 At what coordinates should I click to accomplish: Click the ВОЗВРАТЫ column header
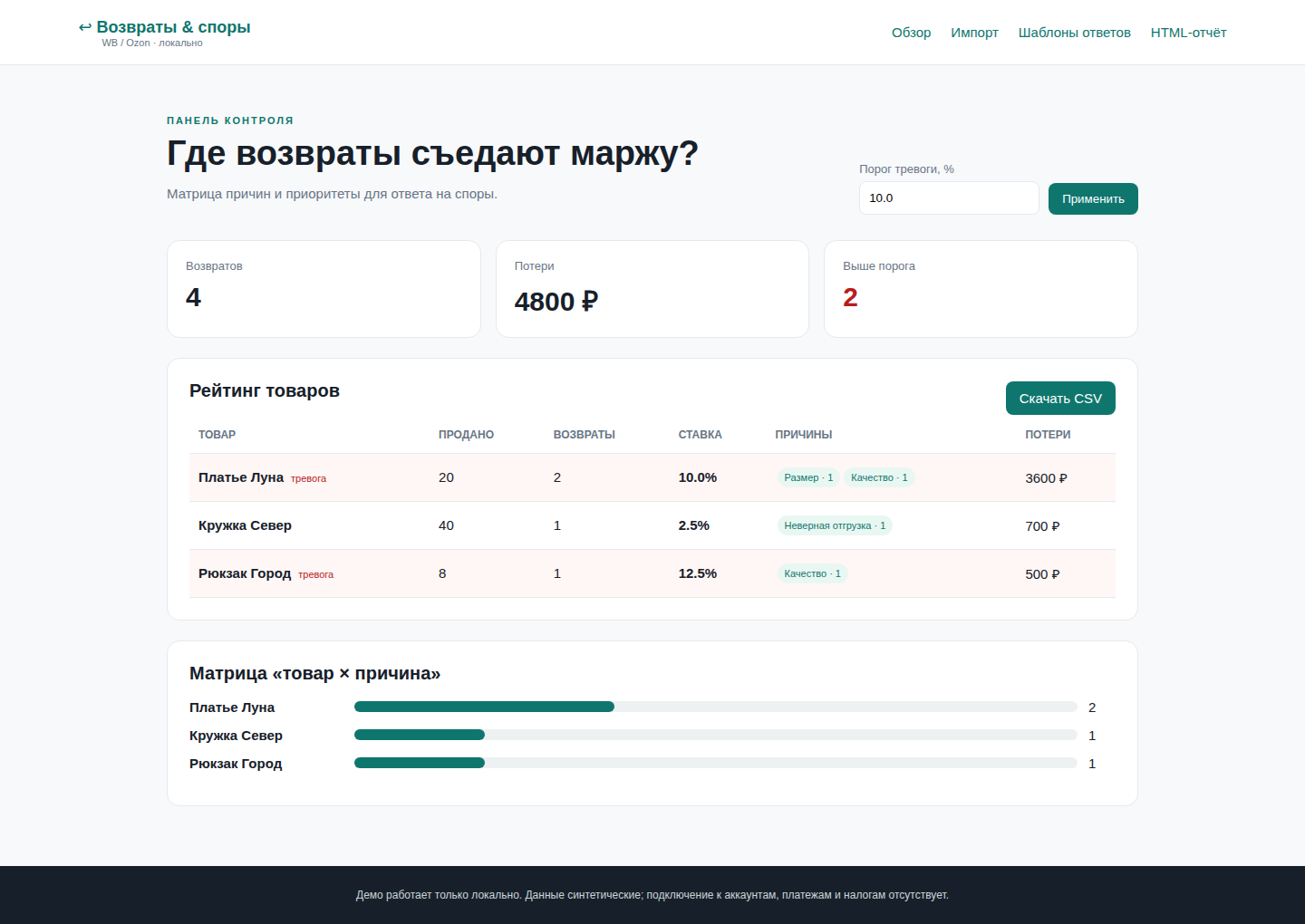coord(585,435)
